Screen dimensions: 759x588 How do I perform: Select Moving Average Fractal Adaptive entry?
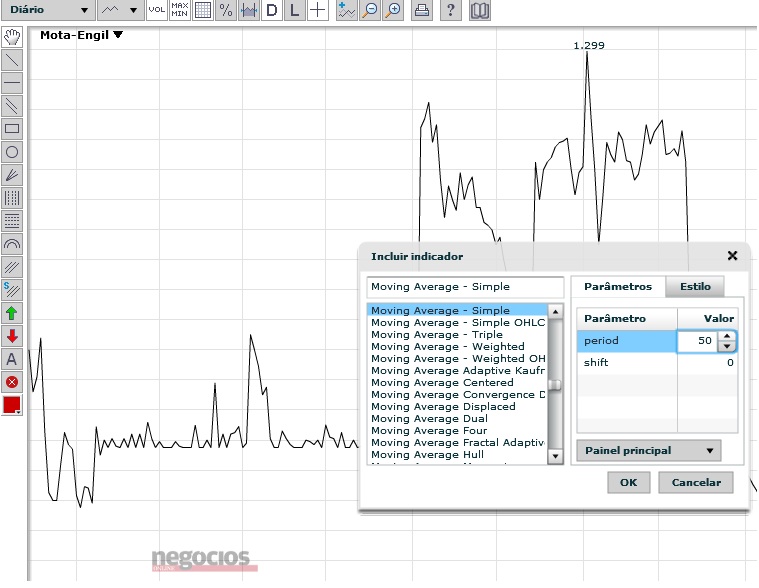coord(457,443)
